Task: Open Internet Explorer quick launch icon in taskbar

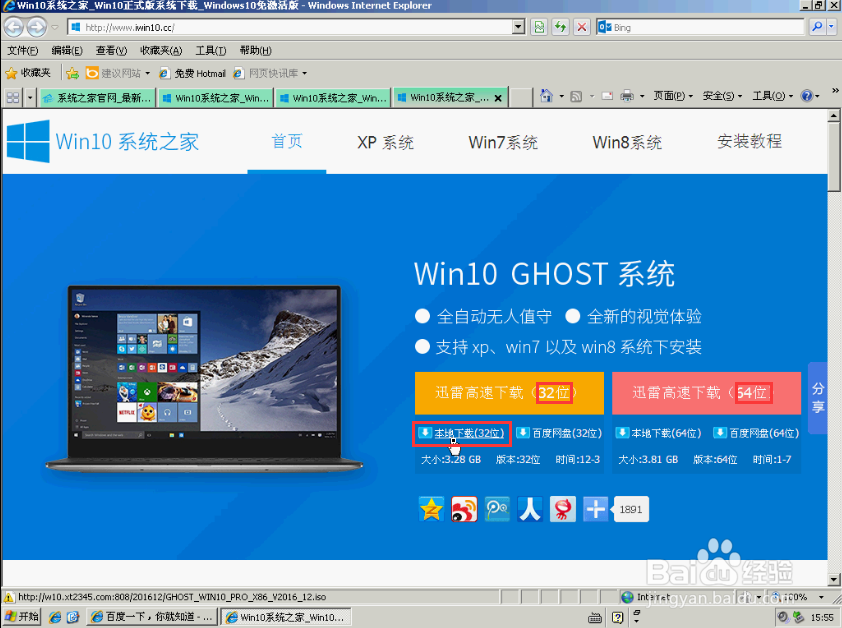Action: tap(55, 617)
